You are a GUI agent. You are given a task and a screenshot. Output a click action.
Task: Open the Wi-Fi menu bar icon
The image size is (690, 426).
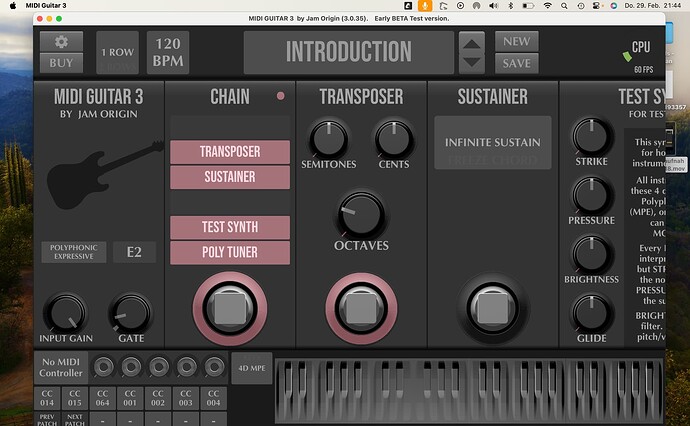[547, 6]
